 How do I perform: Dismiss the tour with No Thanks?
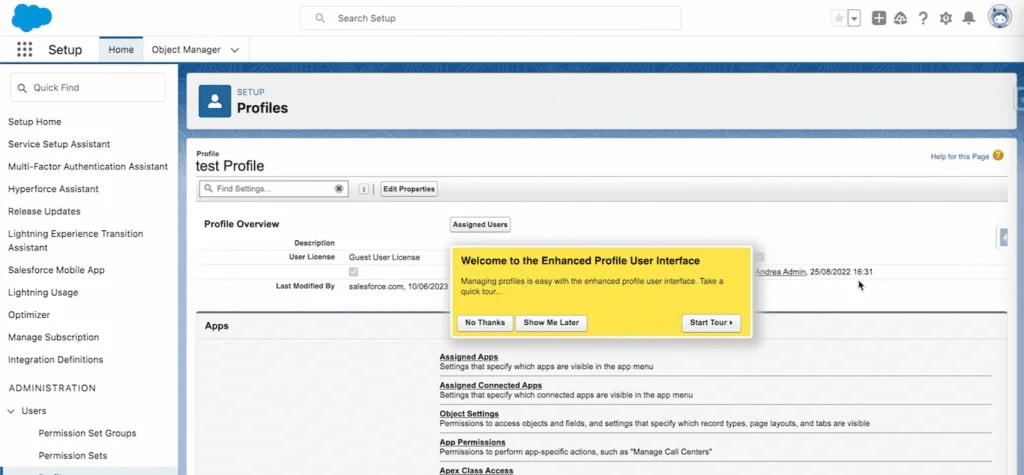pyautogui.click(x=485, y=323)
